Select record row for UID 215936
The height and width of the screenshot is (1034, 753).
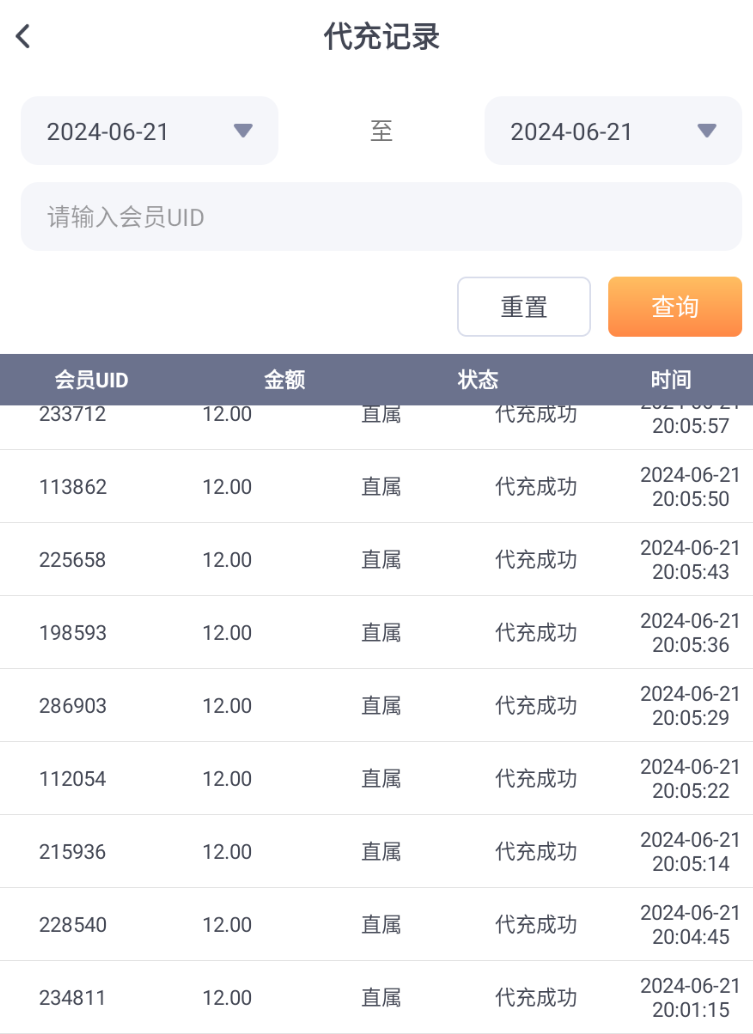[x=376, y=852]
